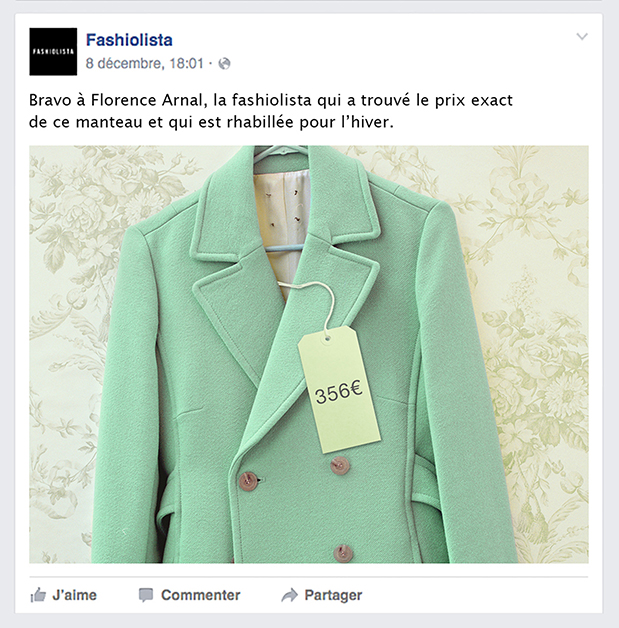Open the Fashiolista black logo avatar

[x=53, y=52]
